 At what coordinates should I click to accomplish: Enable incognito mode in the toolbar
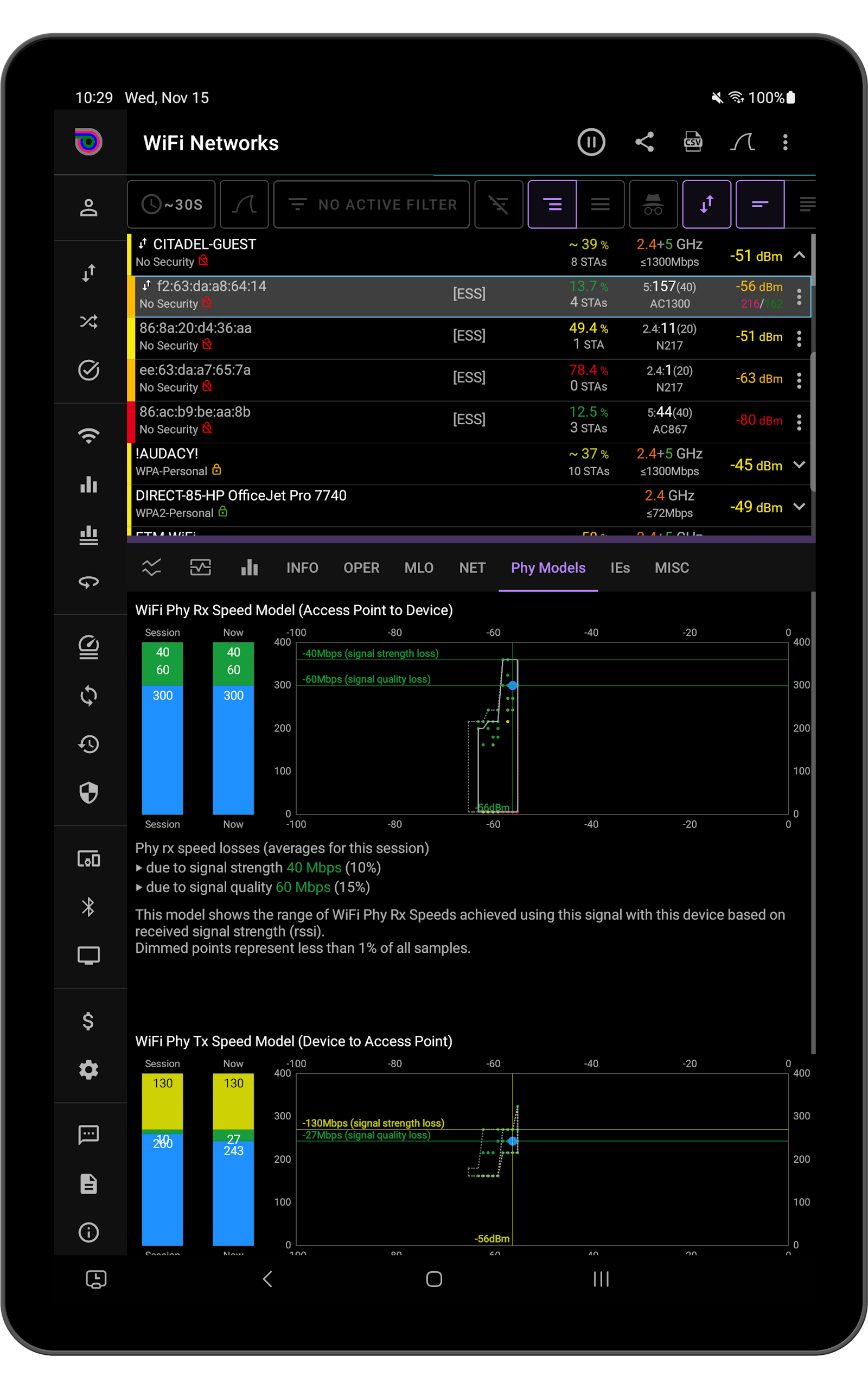653,205
